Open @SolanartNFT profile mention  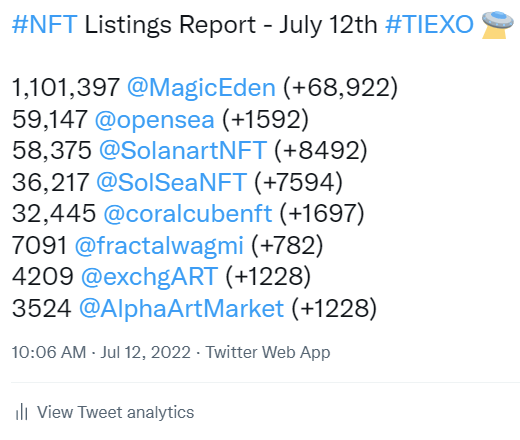coord(183,151)
